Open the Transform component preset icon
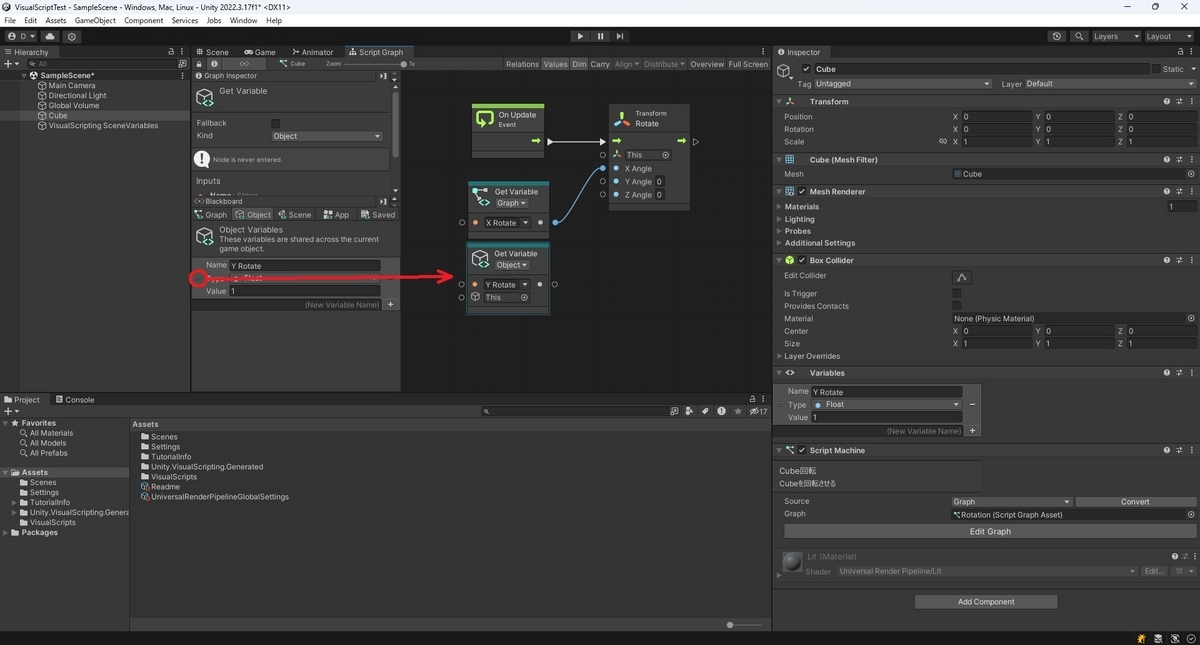Viewport: 1200px width, 645px height. (1179, 101)
